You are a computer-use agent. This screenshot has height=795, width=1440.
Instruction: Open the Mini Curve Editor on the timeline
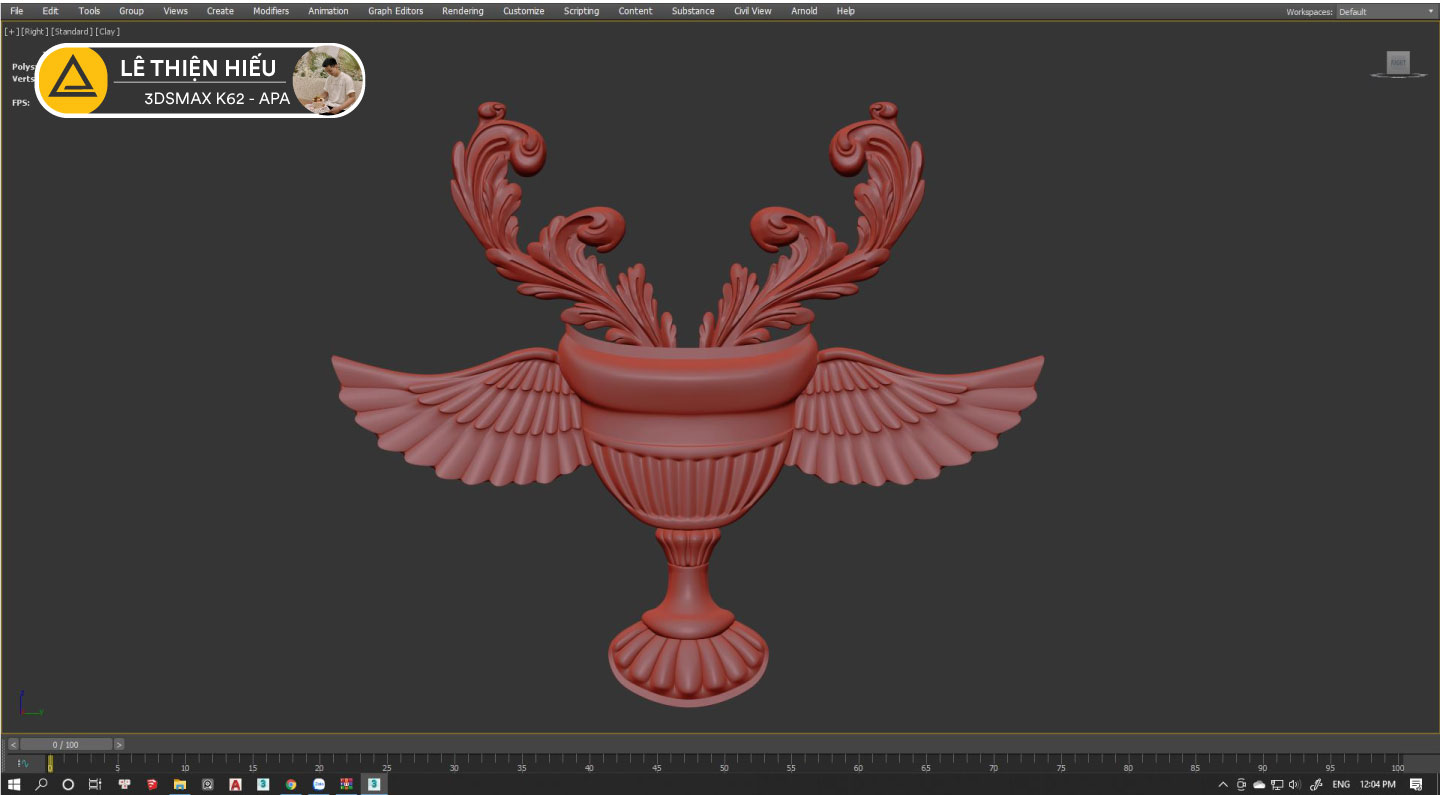pyautogui.click(x=23, y=764)
